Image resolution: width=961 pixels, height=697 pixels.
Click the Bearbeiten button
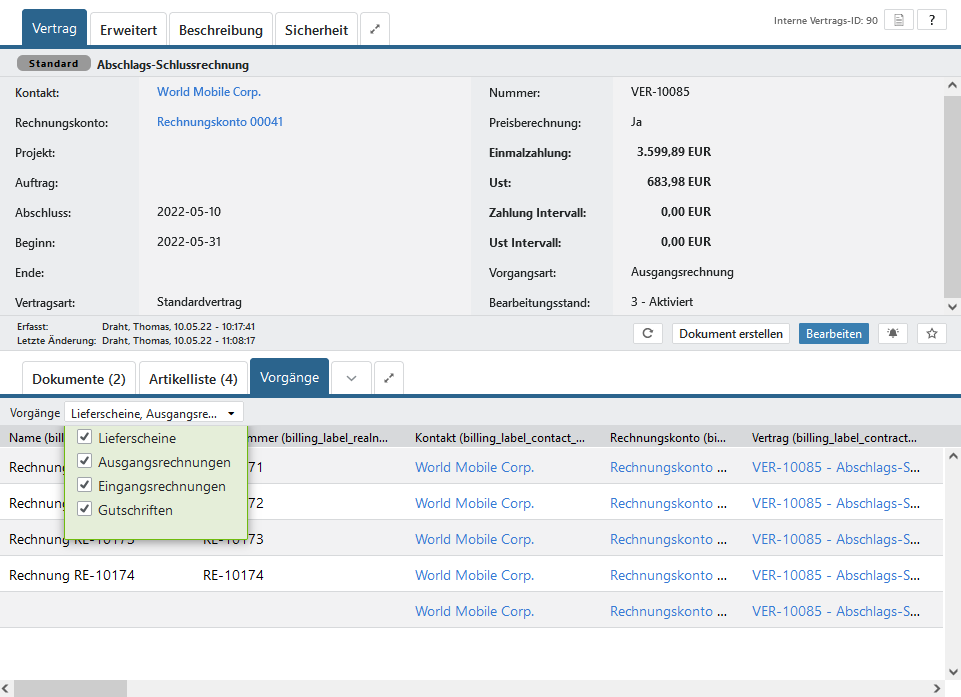point(833,334)
